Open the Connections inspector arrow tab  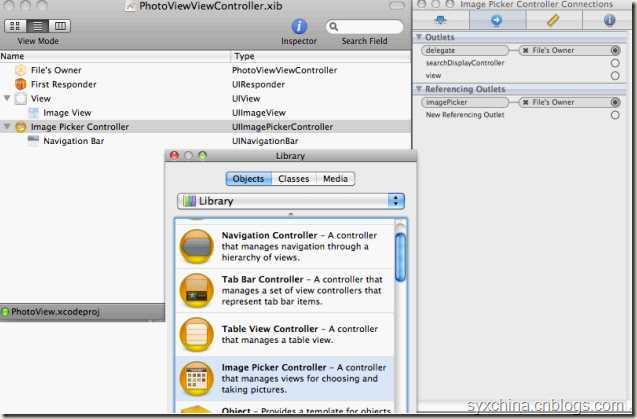click(497, 20)
